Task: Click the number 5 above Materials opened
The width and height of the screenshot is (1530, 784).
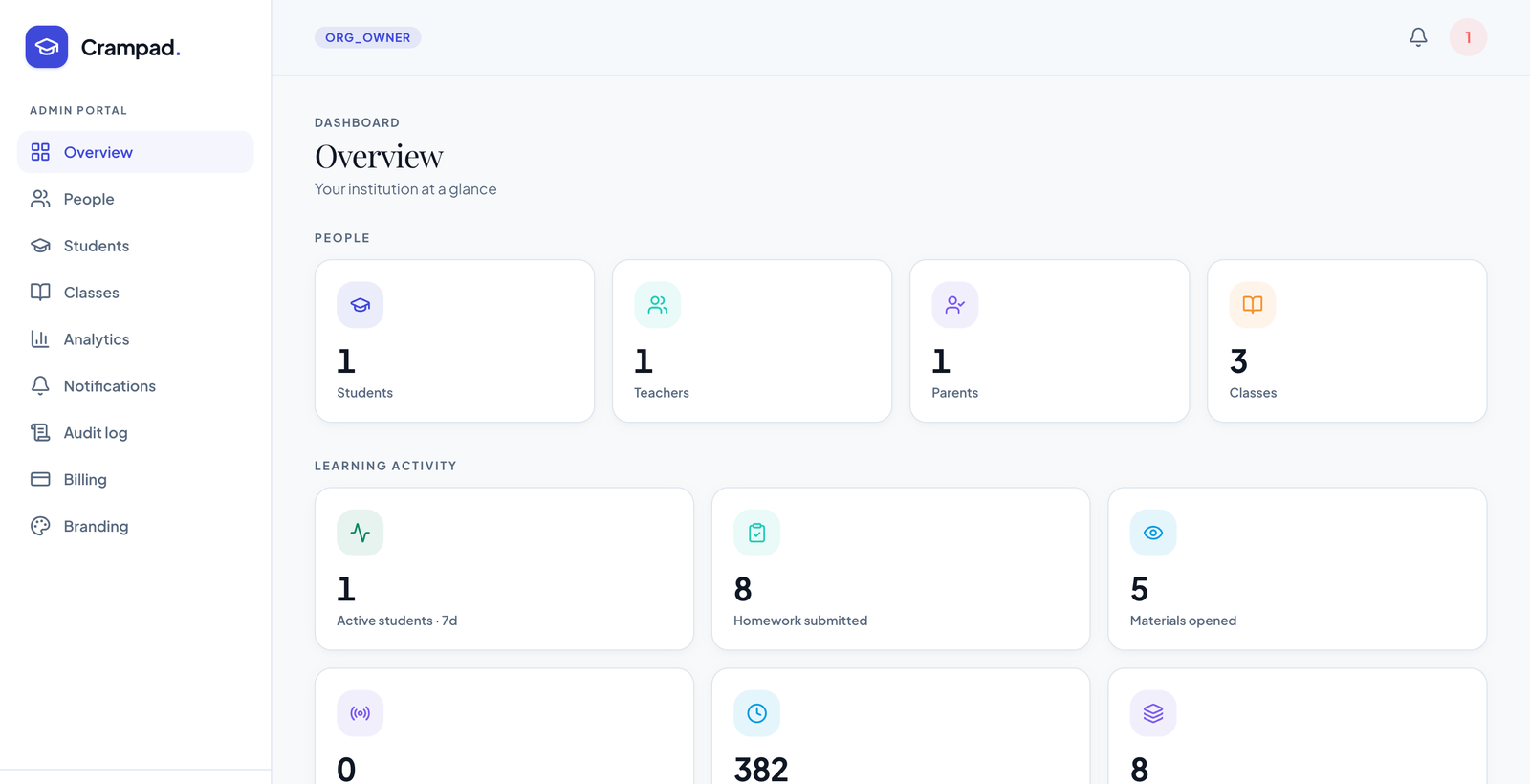Action: pos(1139,589)
